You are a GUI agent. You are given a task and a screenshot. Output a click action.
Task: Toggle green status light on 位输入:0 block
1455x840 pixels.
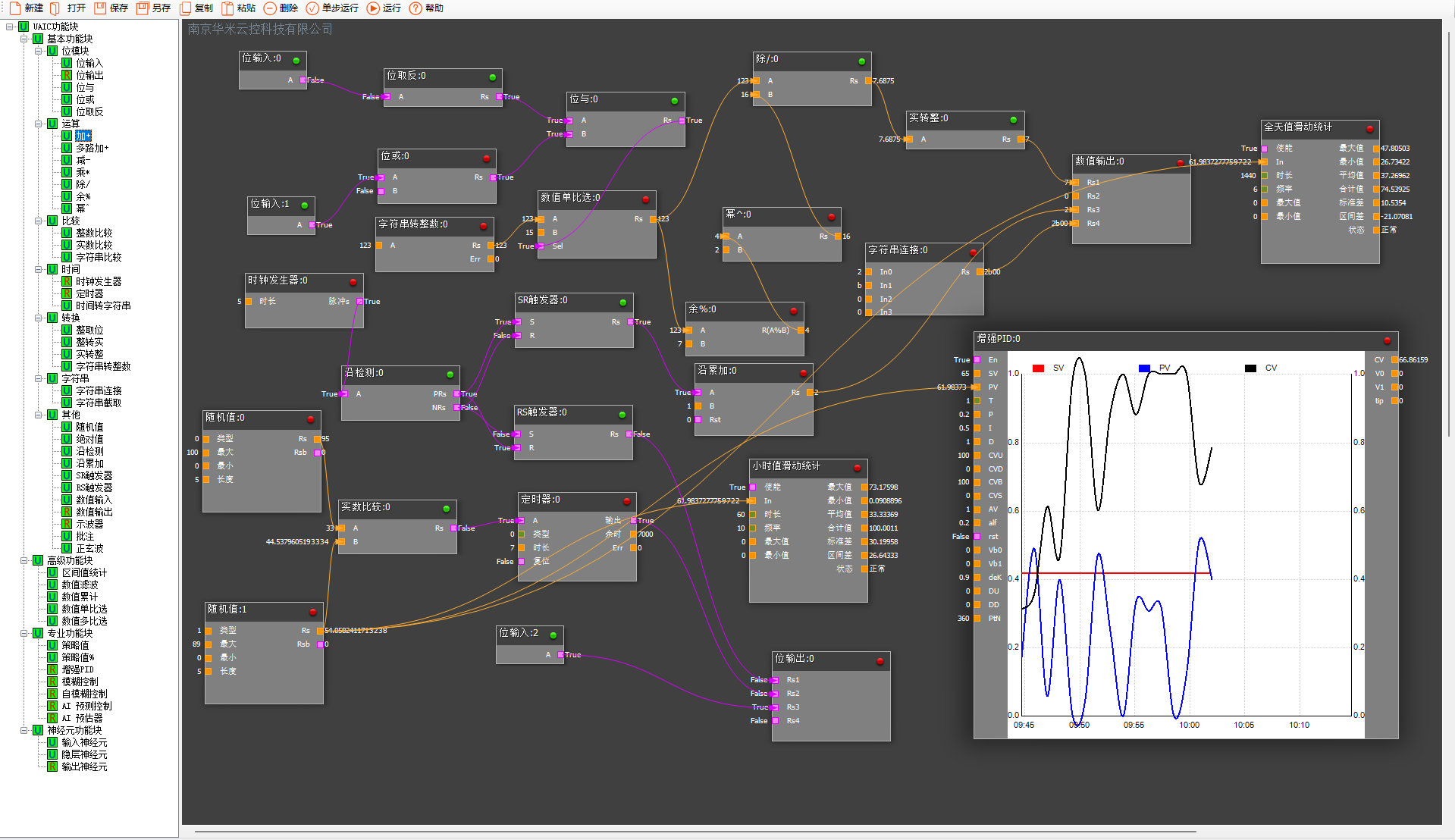(x=296, y=61)
